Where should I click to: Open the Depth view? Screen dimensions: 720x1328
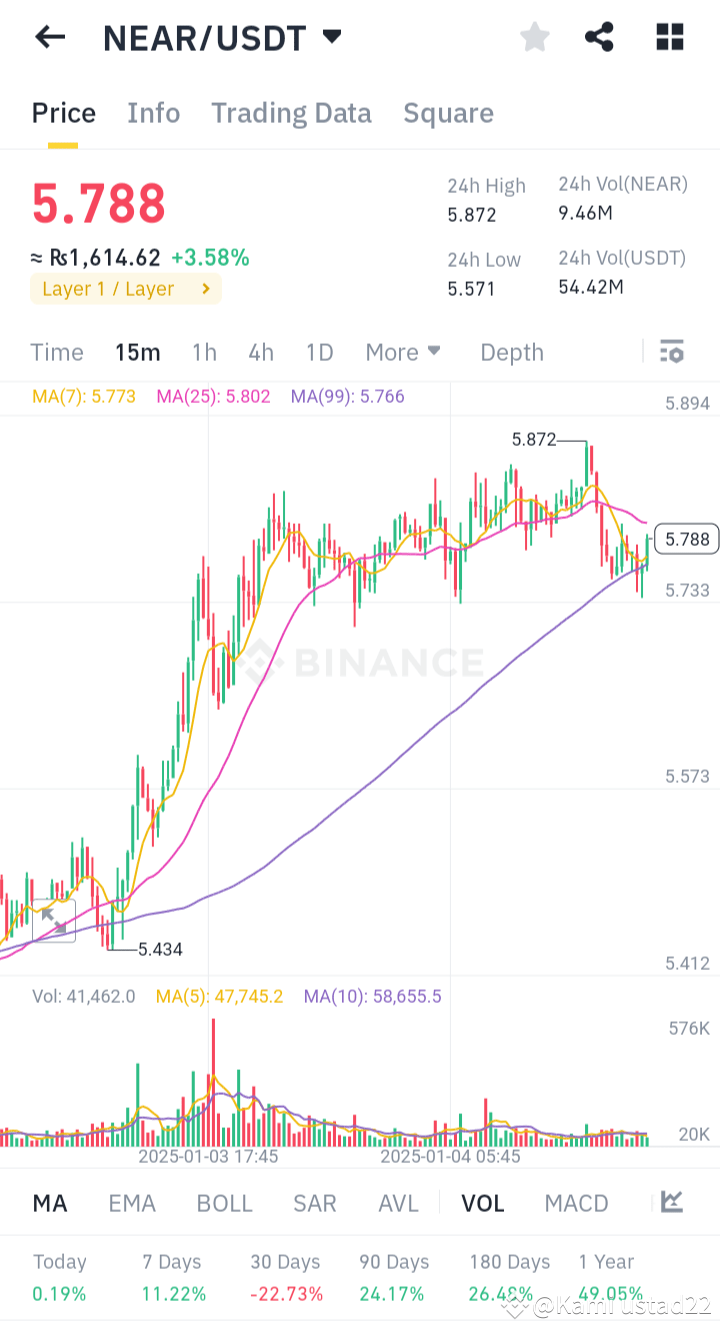(x=511, y=352)
